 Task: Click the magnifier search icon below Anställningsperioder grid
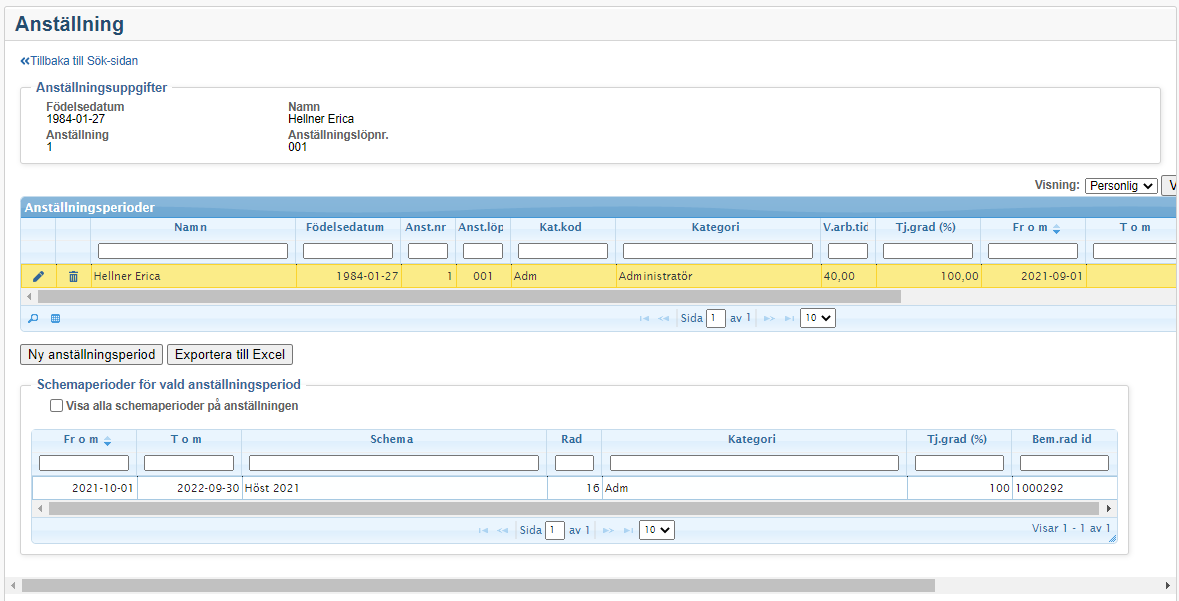pos(33,319)
